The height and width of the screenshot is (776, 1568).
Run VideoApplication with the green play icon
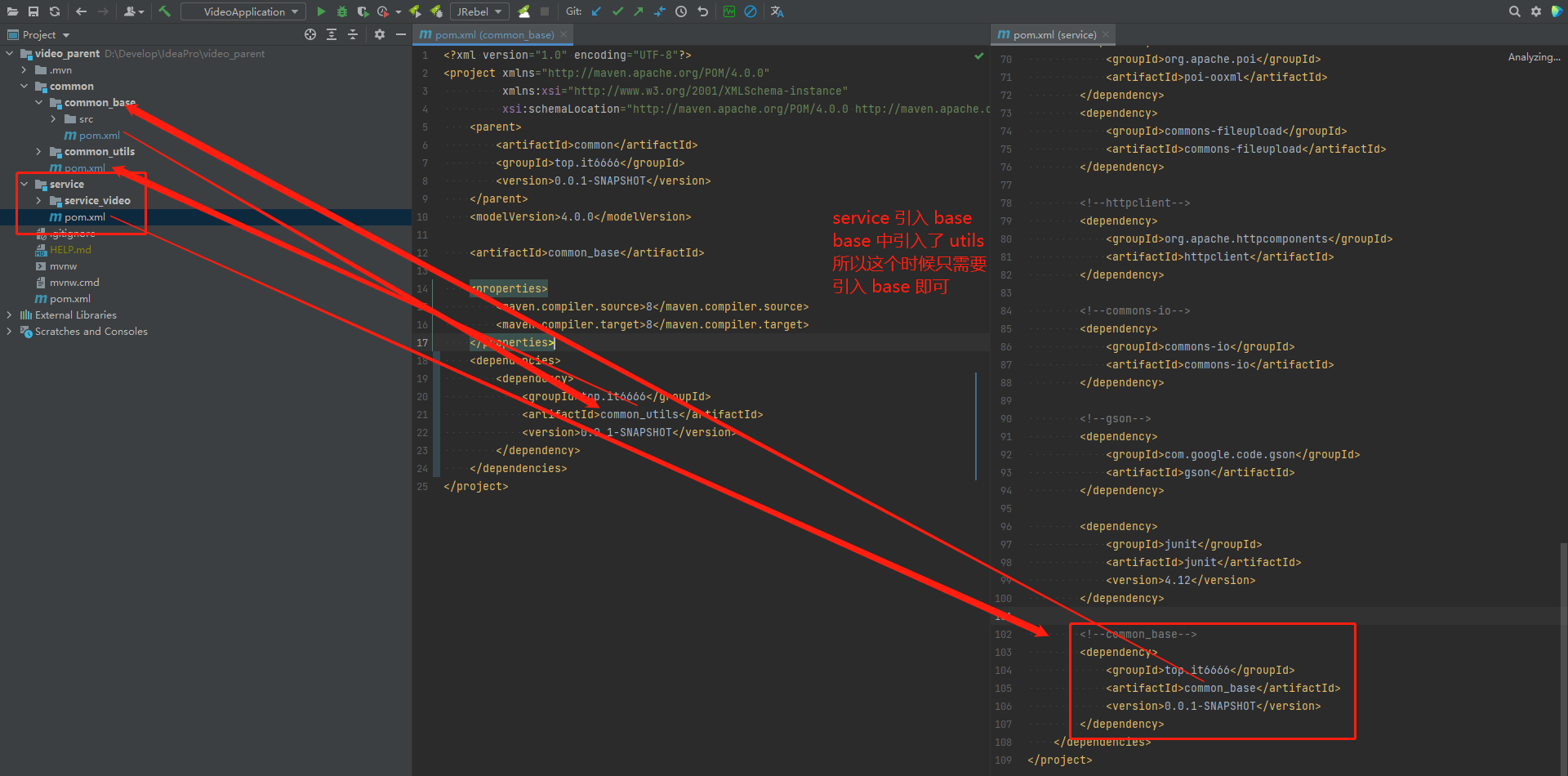click(321, 11)
